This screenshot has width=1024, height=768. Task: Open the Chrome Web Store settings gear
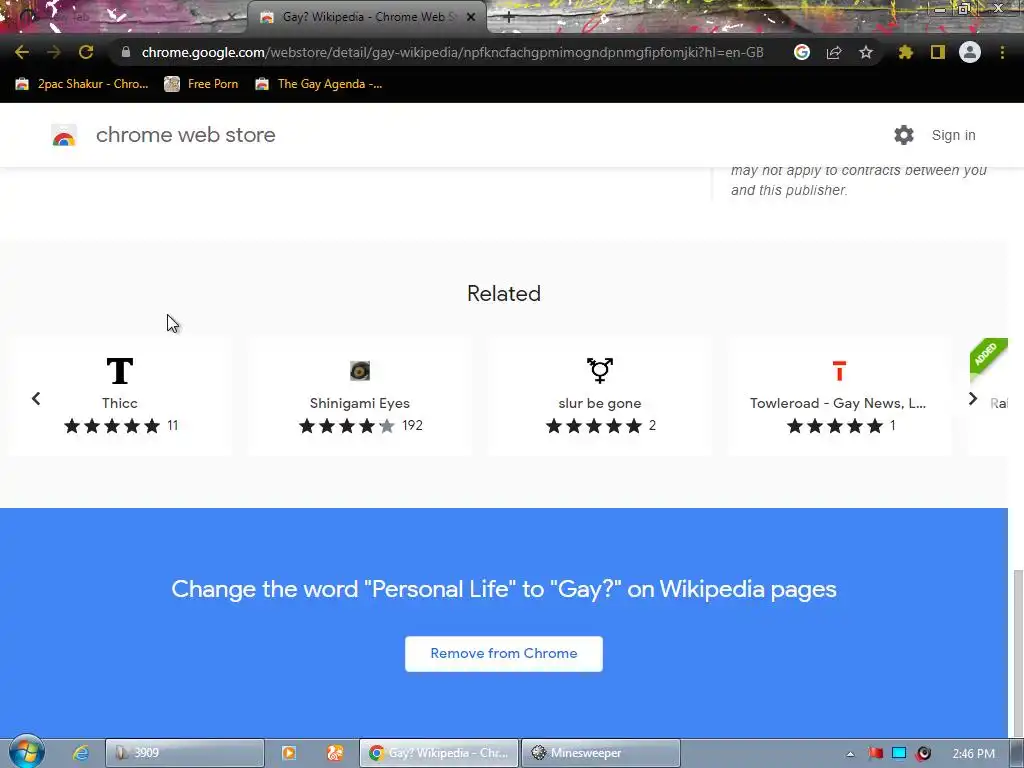click(904, 135)
